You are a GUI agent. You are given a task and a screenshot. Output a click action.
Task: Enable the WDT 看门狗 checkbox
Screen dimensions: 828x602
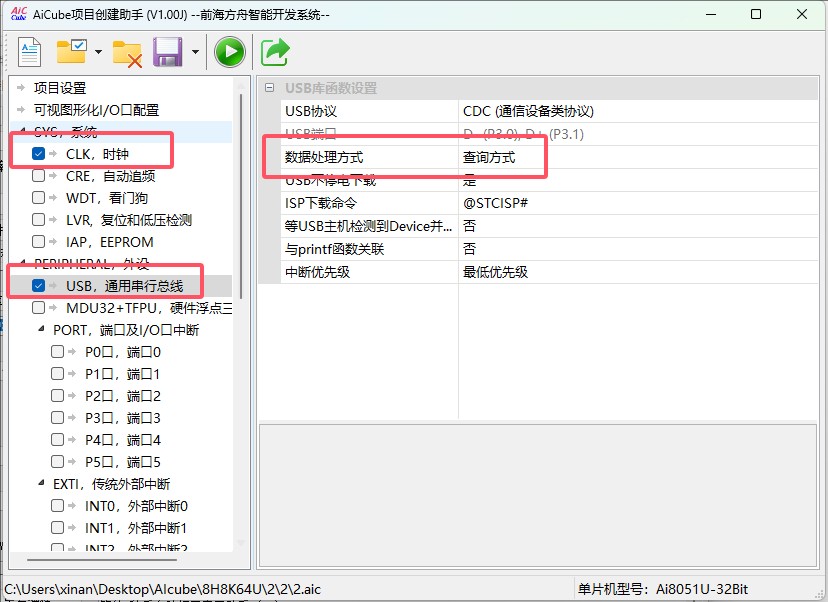[39, 197]
